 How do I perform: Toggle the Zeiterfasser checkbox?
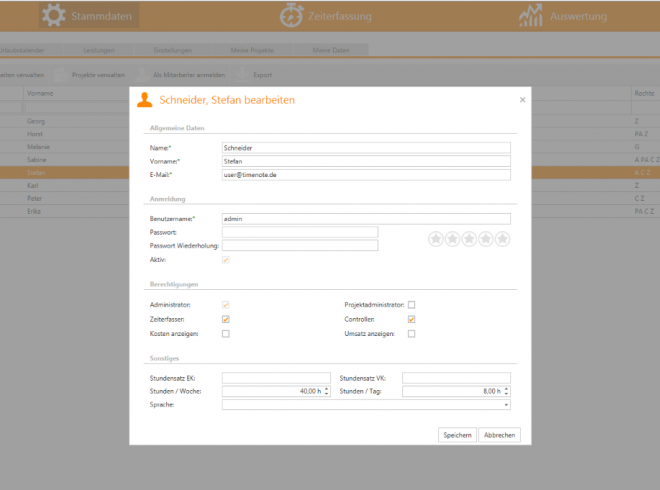226,319
